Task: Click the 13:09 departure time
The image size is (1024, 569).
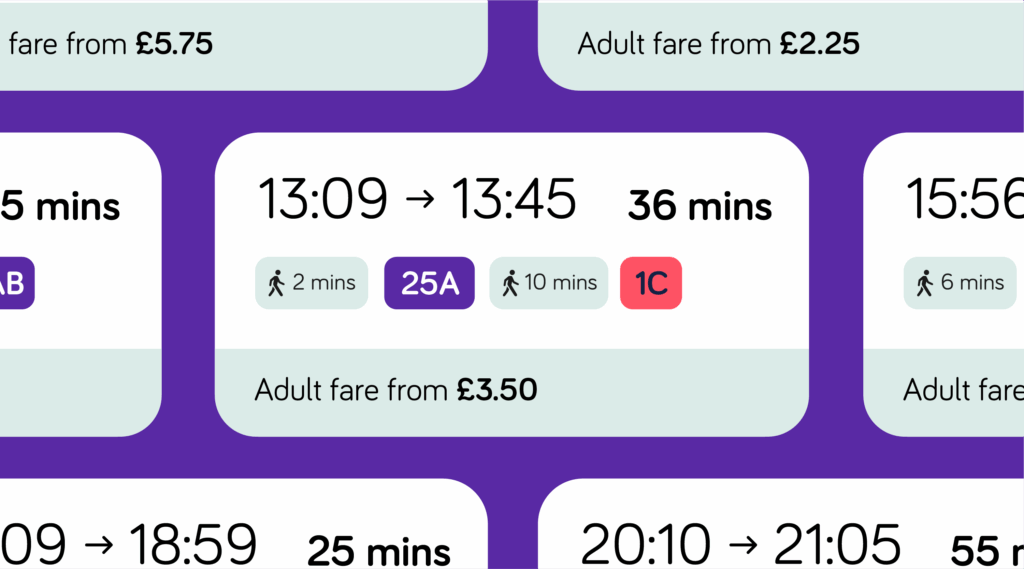Action: tap(323, 199)
